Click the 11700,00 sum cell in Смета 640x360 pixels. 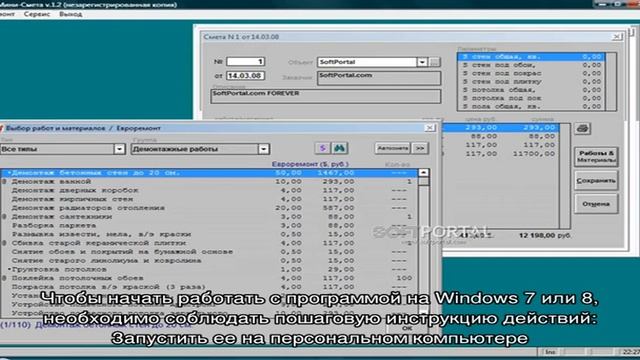click(534, 154)
